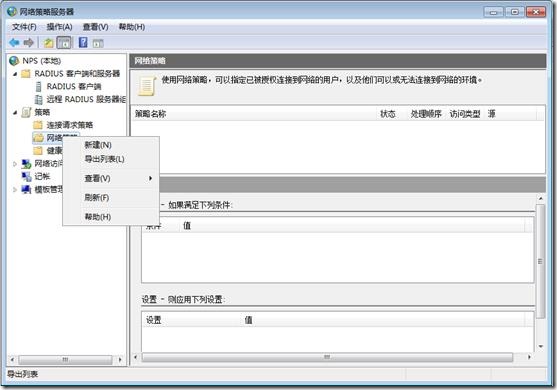Toggle the show/hide console tree icon
This screenshot has width=557, height=390.
64,43
